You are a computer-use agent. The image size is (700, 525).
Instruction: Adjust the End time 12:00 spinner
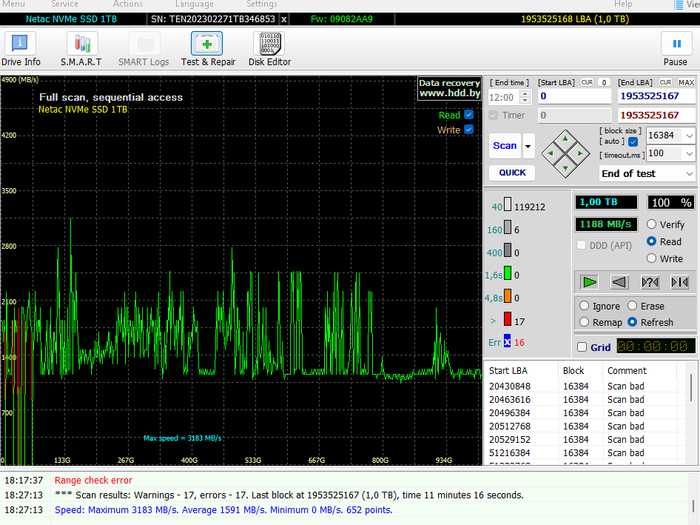[526, 97]
